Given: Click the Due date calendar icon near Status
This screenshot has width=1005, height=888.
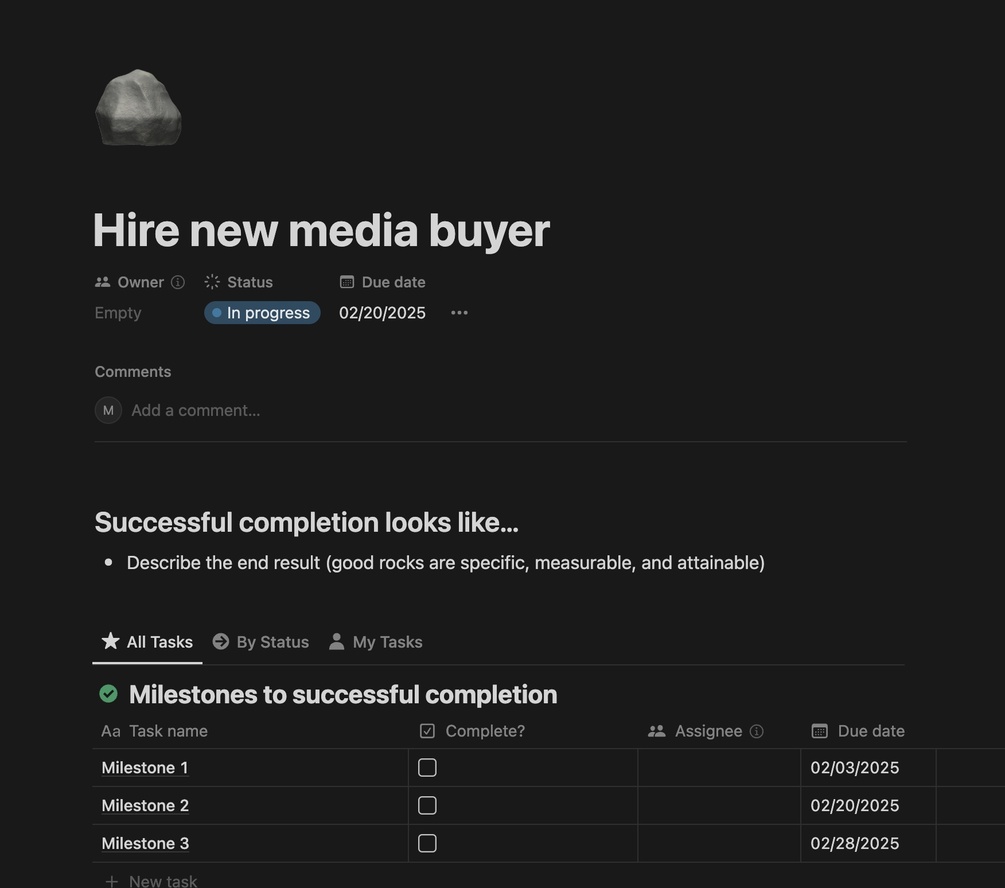Looking at the screenshot, I should pyautogui.click(x=347, y=282).
